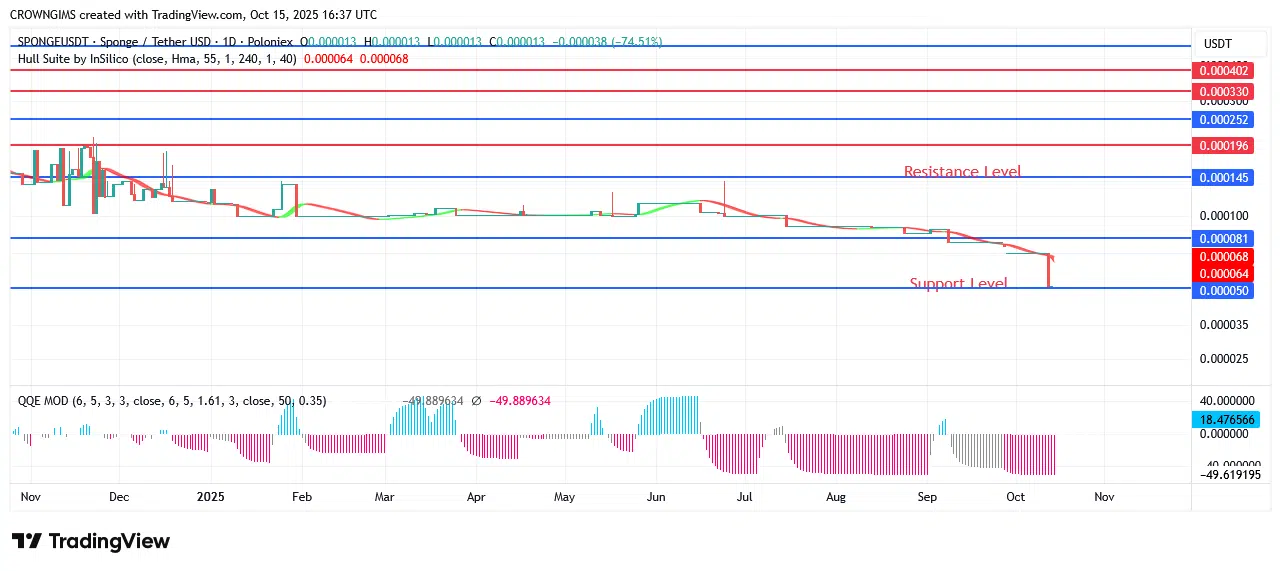The height and width of the screenshot is (571, 1281).
Task: Click the TradingView wordmark text
Action: [109, 541]
